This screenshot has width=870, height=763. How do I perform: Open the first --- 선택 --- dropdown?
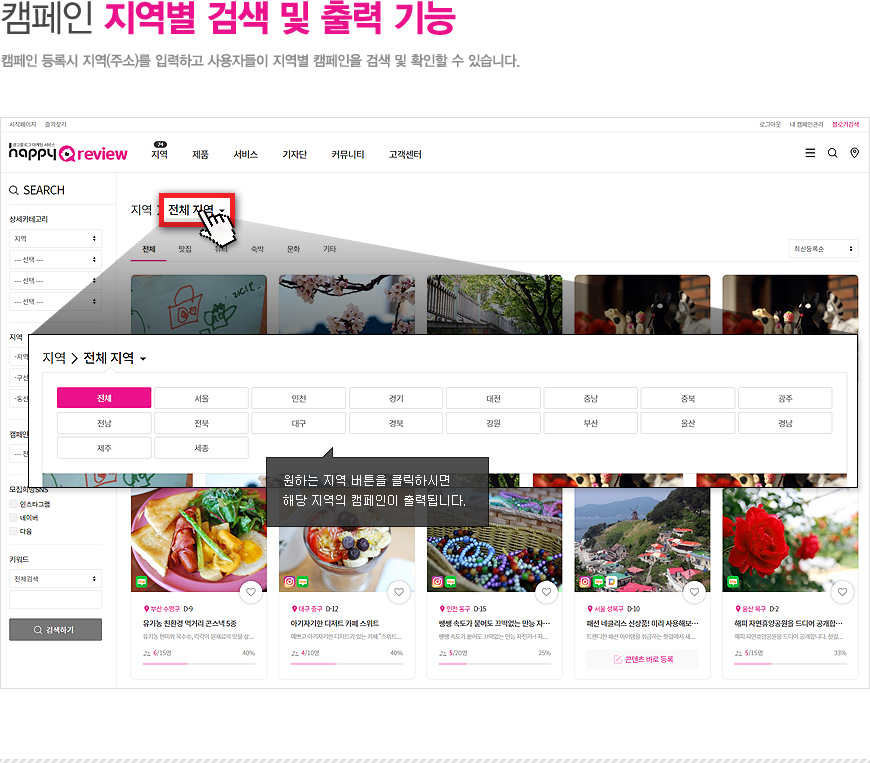(55, 260)
